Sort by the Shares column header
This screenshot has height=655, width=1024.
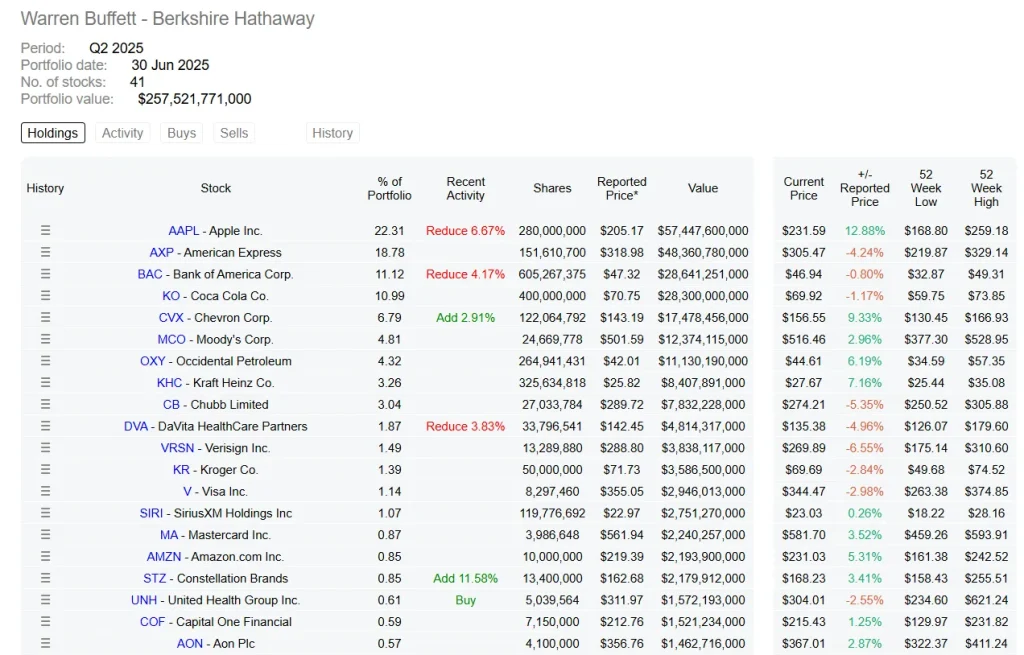coord(552,188)
